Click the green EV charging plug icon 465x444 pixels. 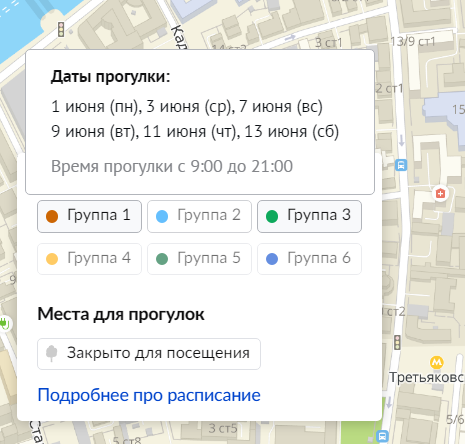click(4, 323)
